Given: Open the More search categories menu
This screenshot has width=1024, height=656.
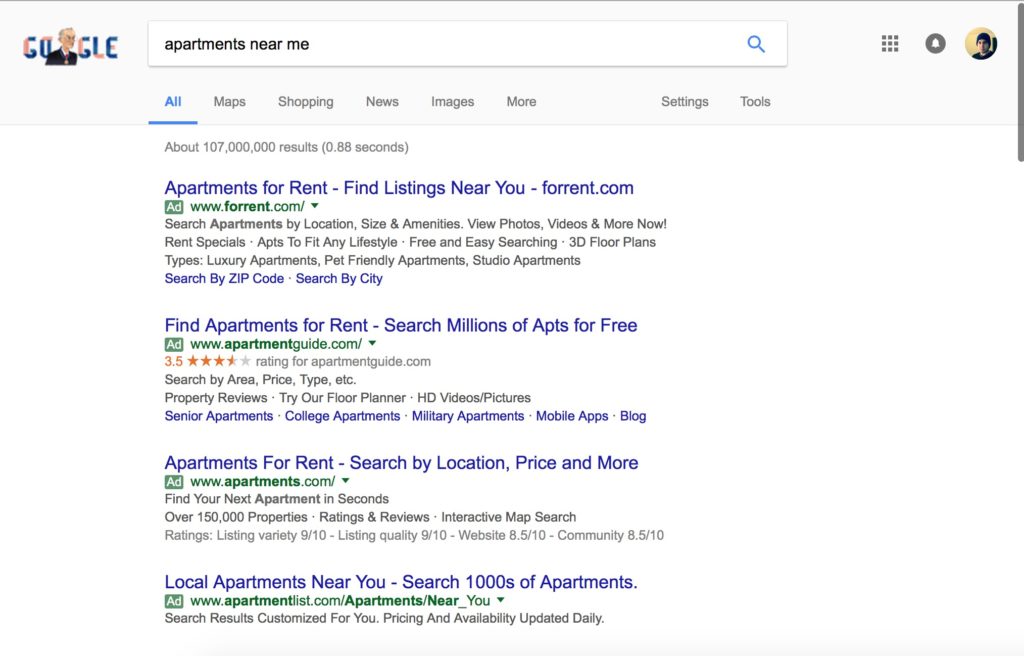Looking at the screenshot, I should [x=521, y=101].
